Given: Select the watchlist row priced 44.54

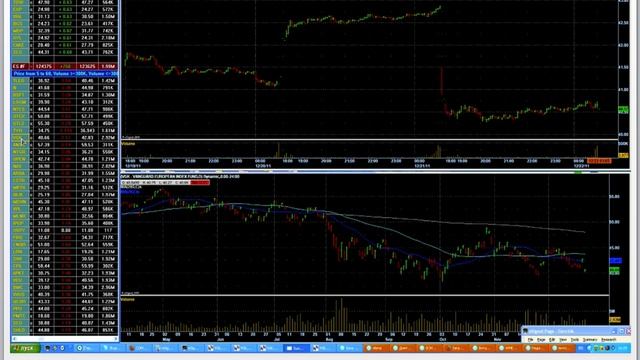Looking at the screenshot, I should point(65,109).
